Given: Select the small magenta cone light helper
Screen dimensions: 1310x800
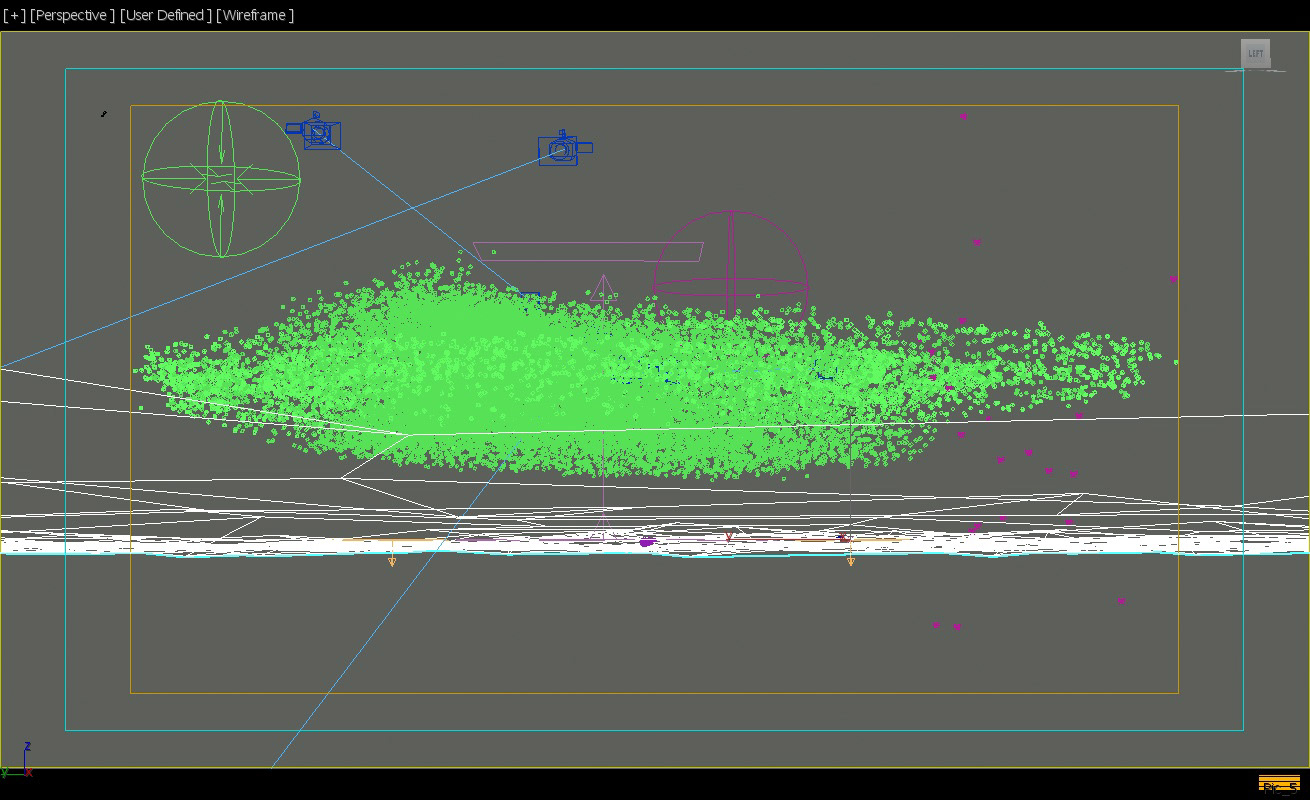Looking at the screenshot, I should (x=602, y=288).
